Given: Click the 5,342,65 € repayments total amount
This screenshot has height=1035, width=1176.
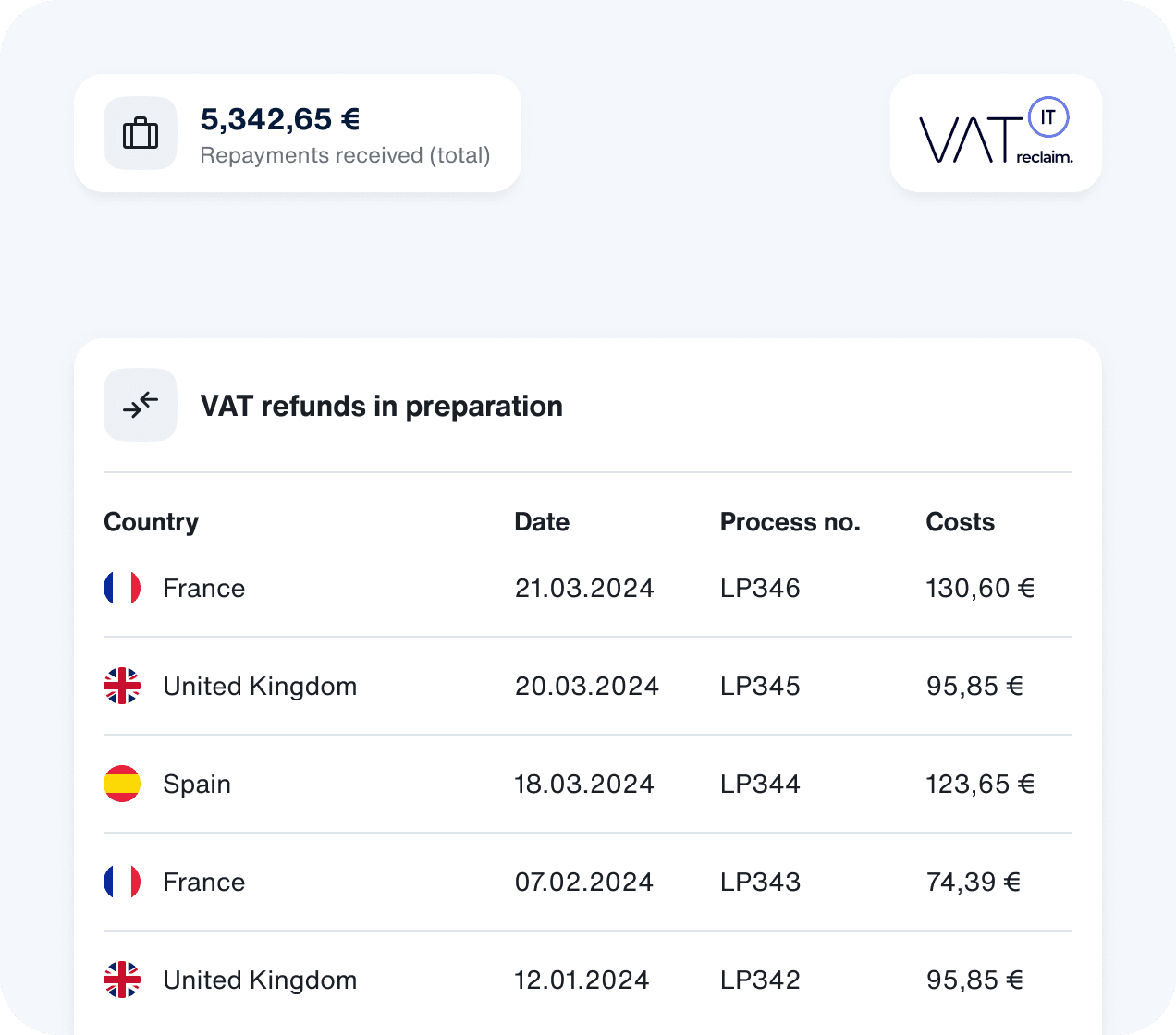Looking at the screenshot, I should (280, 119).
